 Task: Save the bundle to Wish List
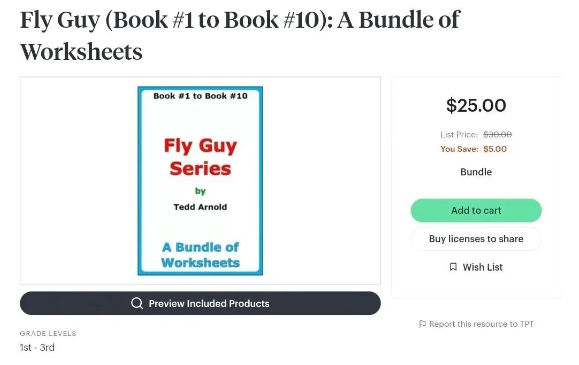pos(476,267)
